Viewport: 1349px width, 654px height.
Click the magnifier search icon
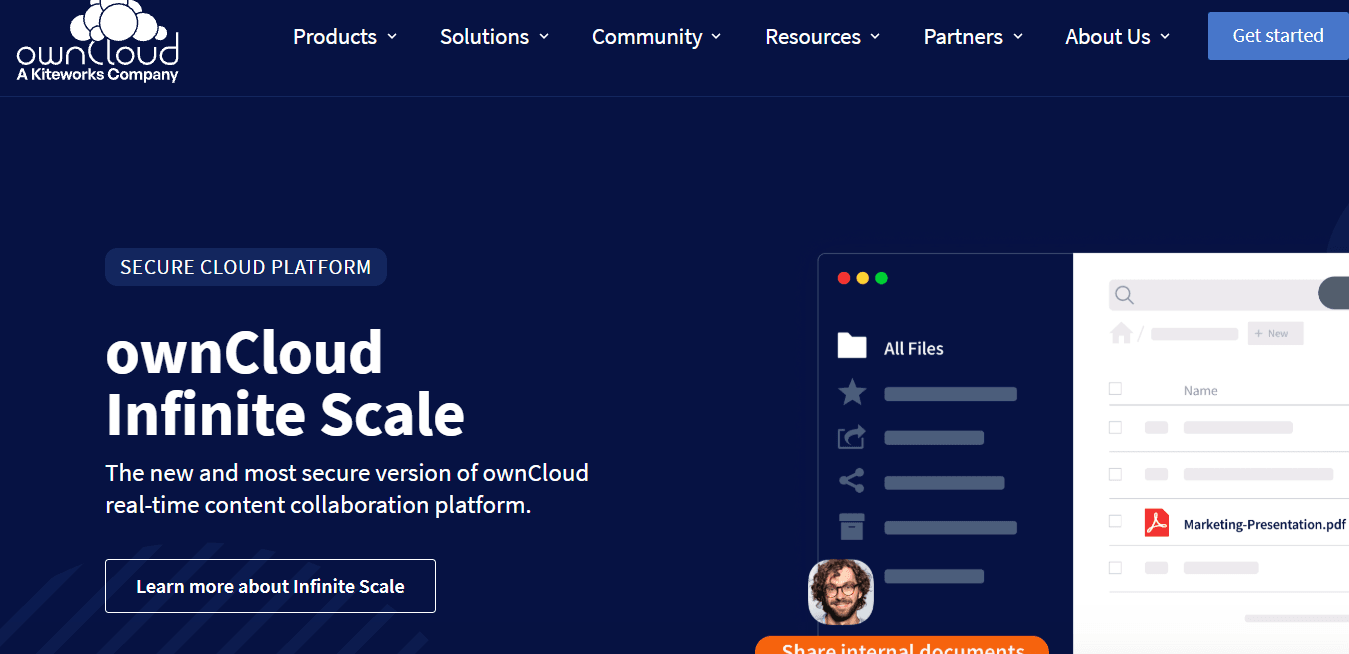(x=1125, y=295)
